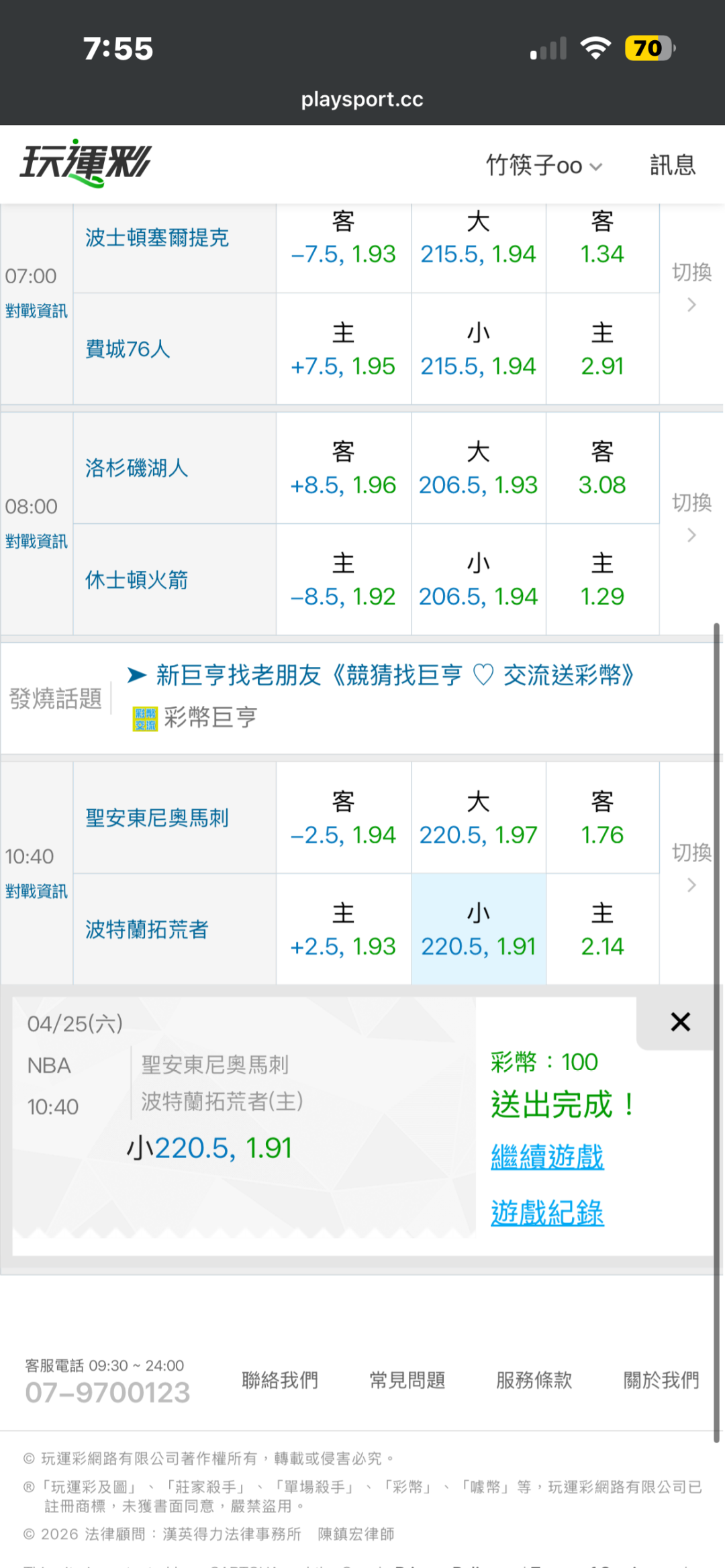Image resolution: width=725 pixels, height=1568 pixels.
Task: Open 聖安東尼奧馬刺 team link
Action: (x=157, y=818)
